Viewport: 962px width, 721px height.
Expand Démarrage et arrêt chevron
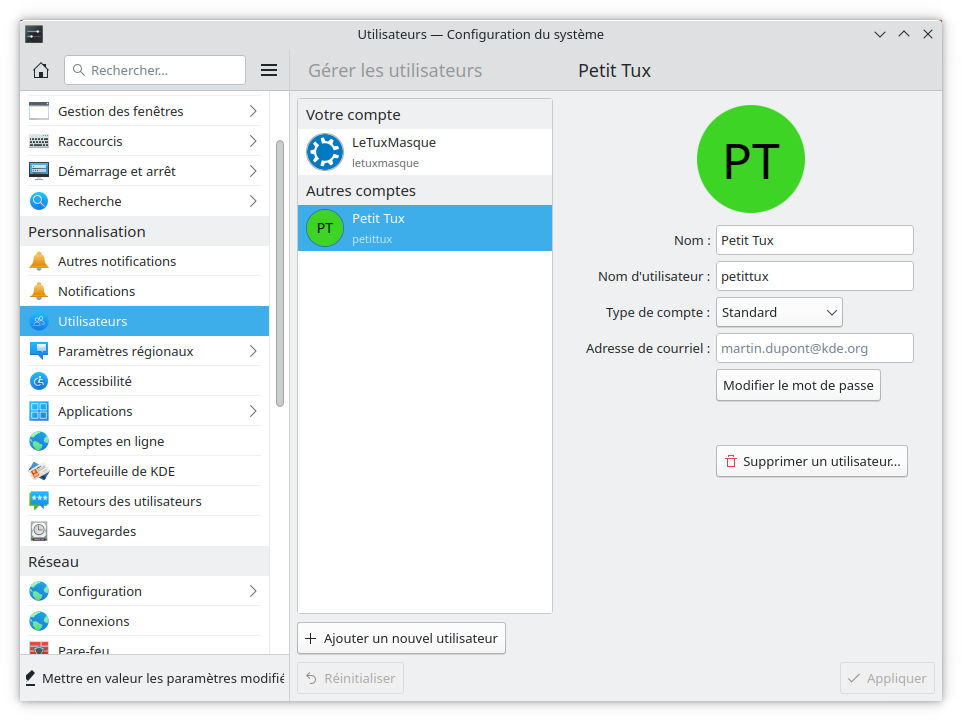click(x=253, y=171)
